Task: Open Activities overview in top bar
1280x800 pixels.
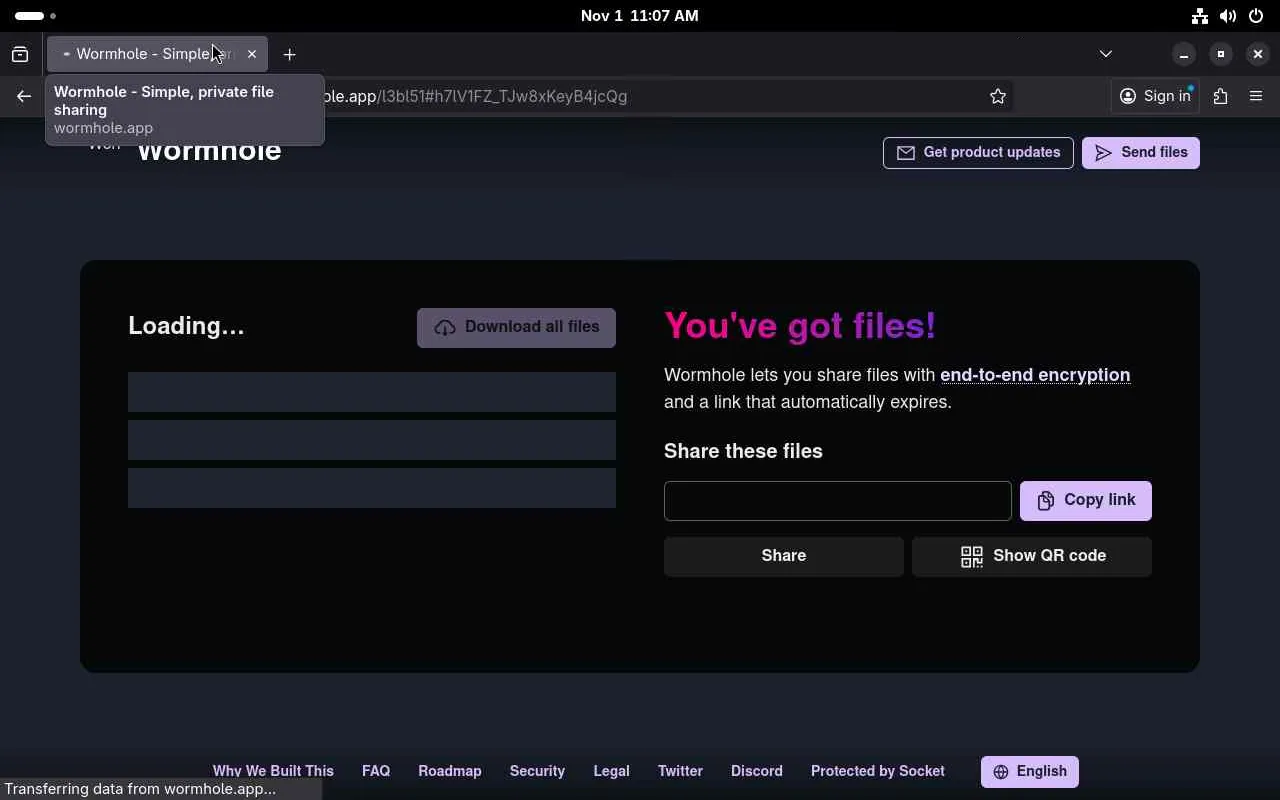Action: 35,16
